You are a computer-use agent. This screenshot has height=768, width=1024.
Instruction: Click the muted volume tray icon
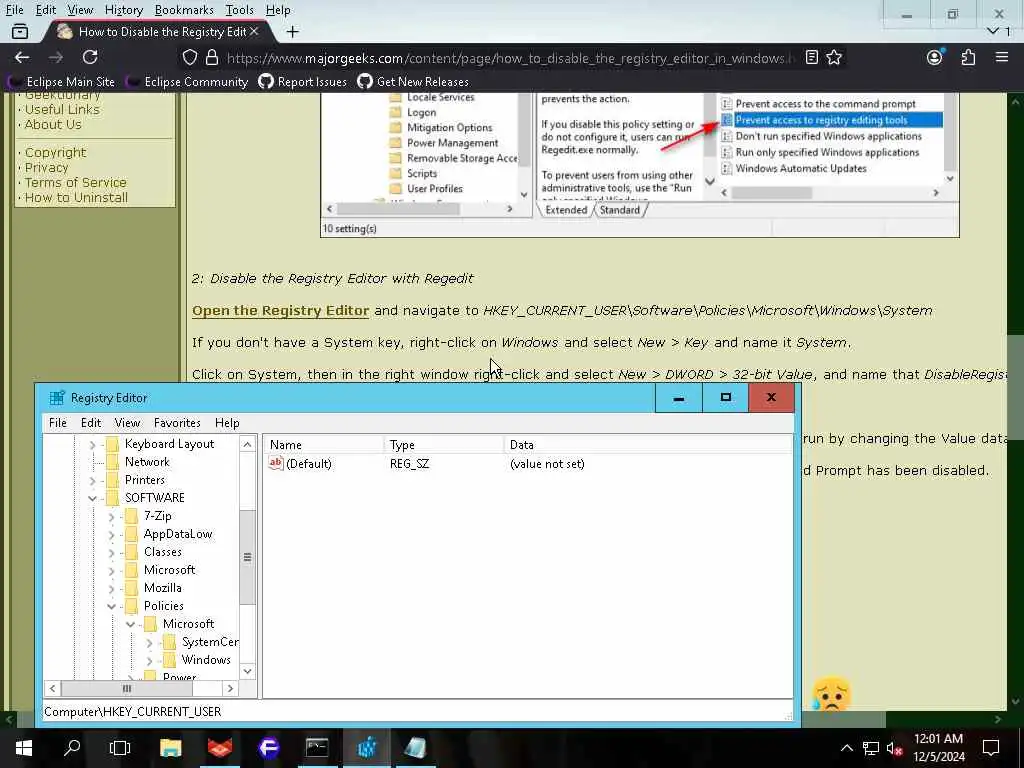click(894, 748)
